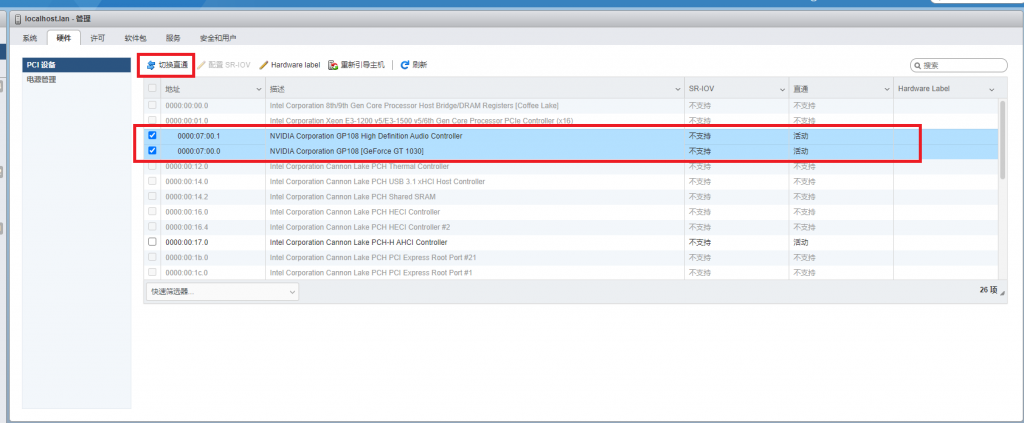Open the SR-IOV column header dropdown arrow
Viewport: 1024px width, 423px height.
(780, 90)
